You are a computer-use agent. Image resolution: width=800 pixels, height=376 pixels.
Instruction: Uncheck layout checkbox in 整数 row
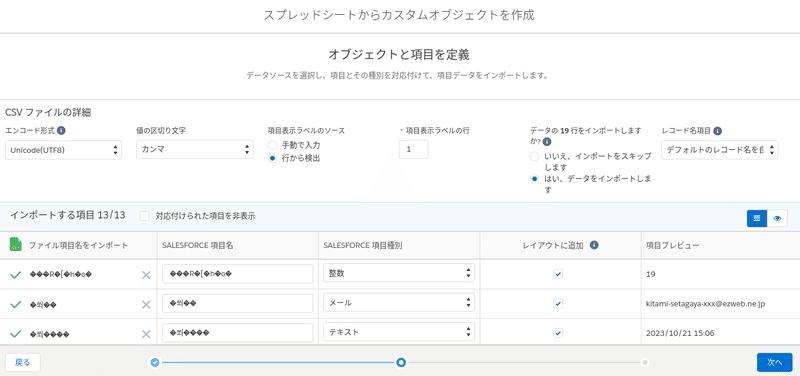pyautogui.click(x=558, y=274)
